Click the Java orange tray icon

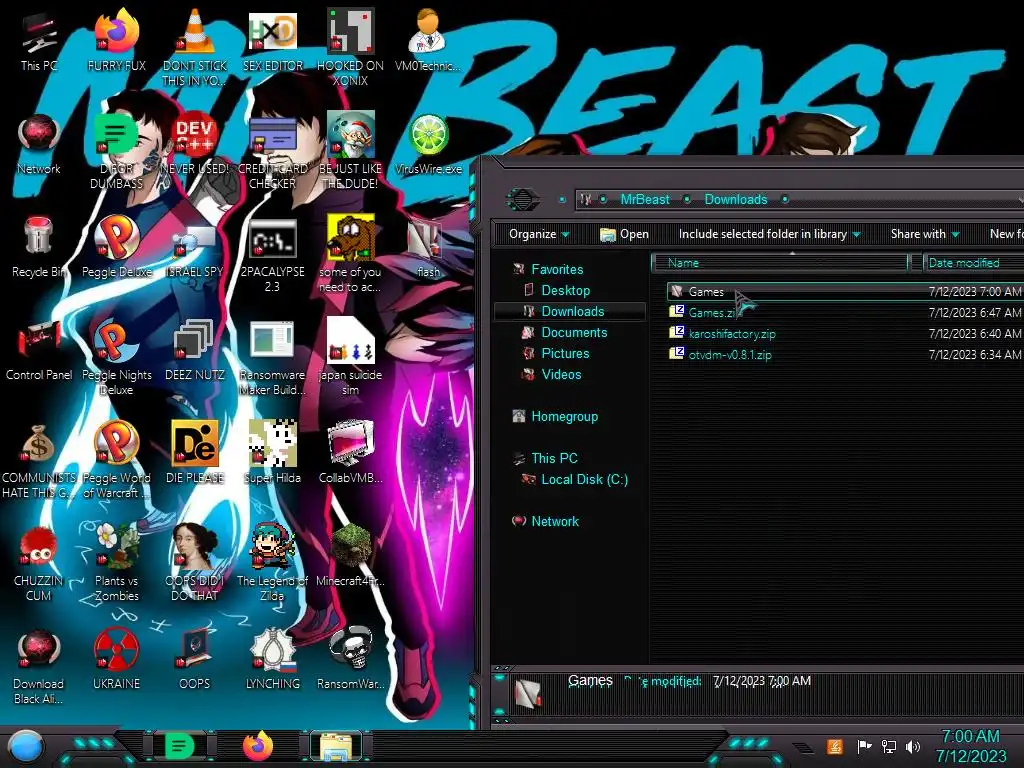click(834, 746)
